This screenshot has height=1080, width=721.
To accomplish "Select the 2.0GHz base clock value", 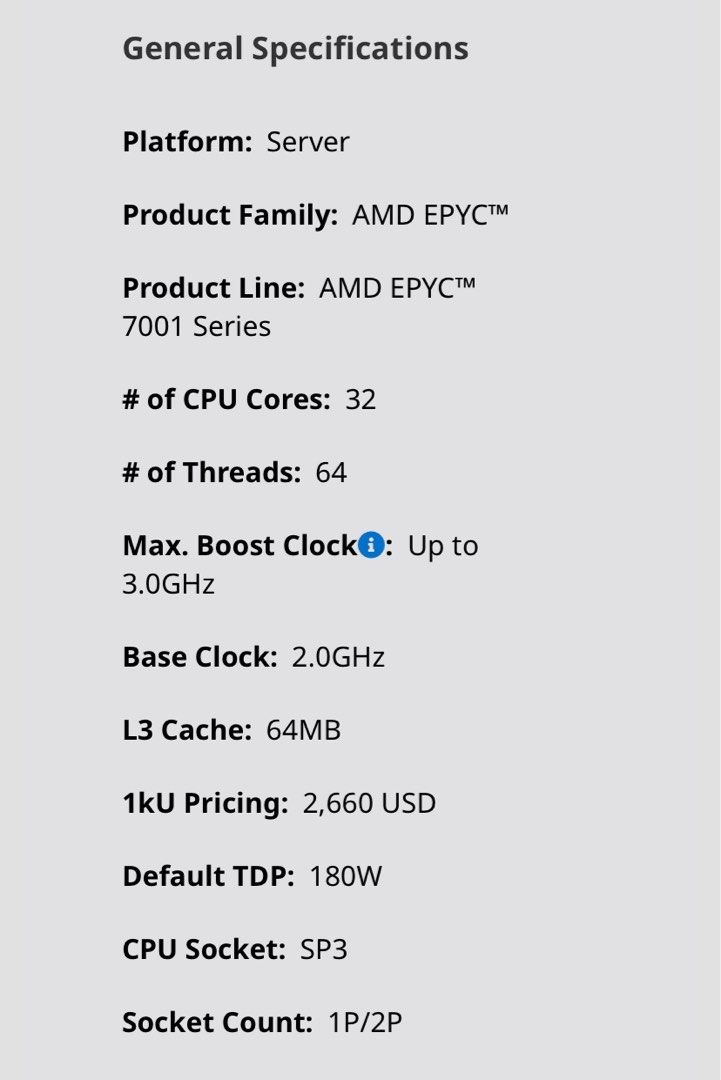I will tap(338, 657).
